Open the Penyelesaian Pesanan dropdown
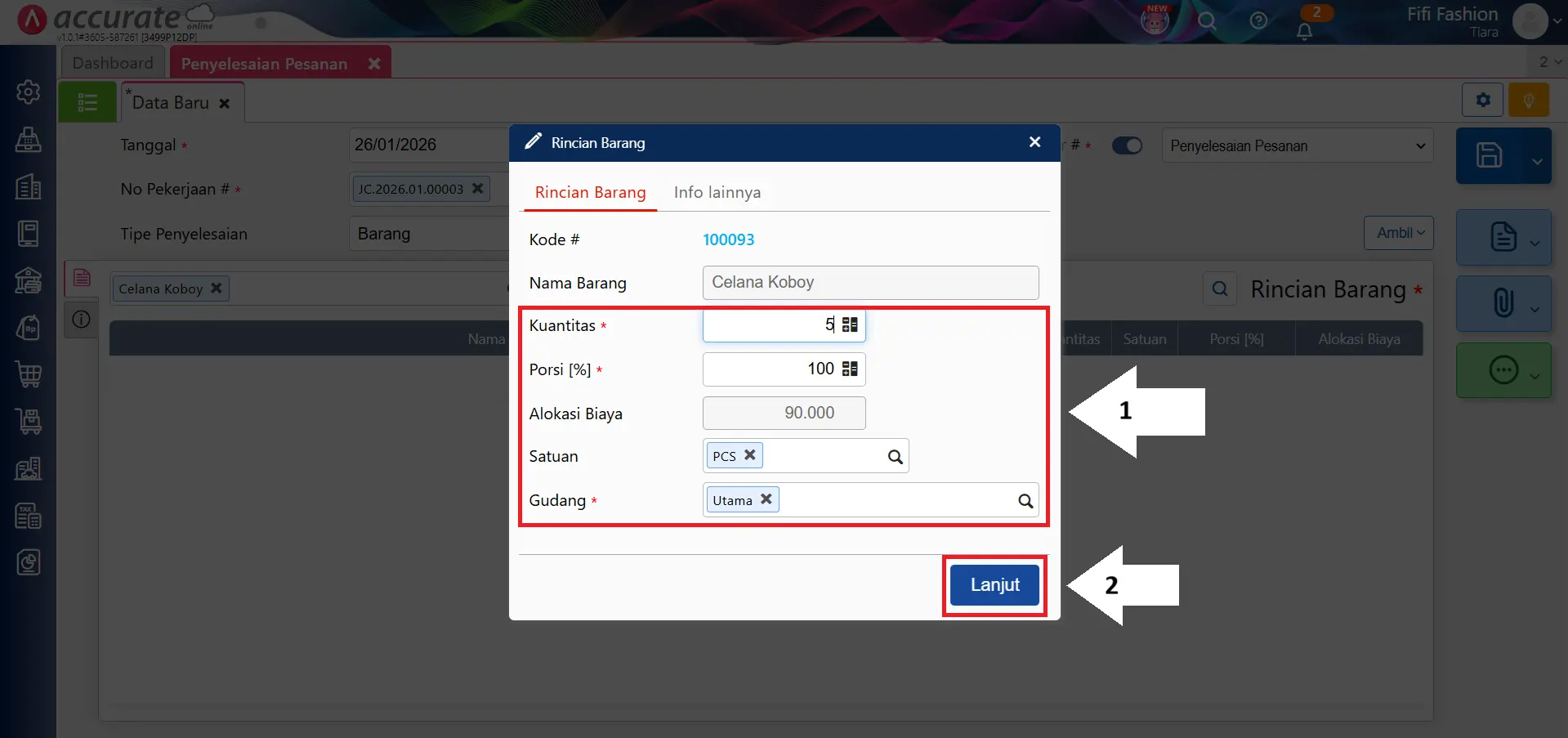Screen dimensions: 1568x738 pyautogui.click(x=1297, y=146)
